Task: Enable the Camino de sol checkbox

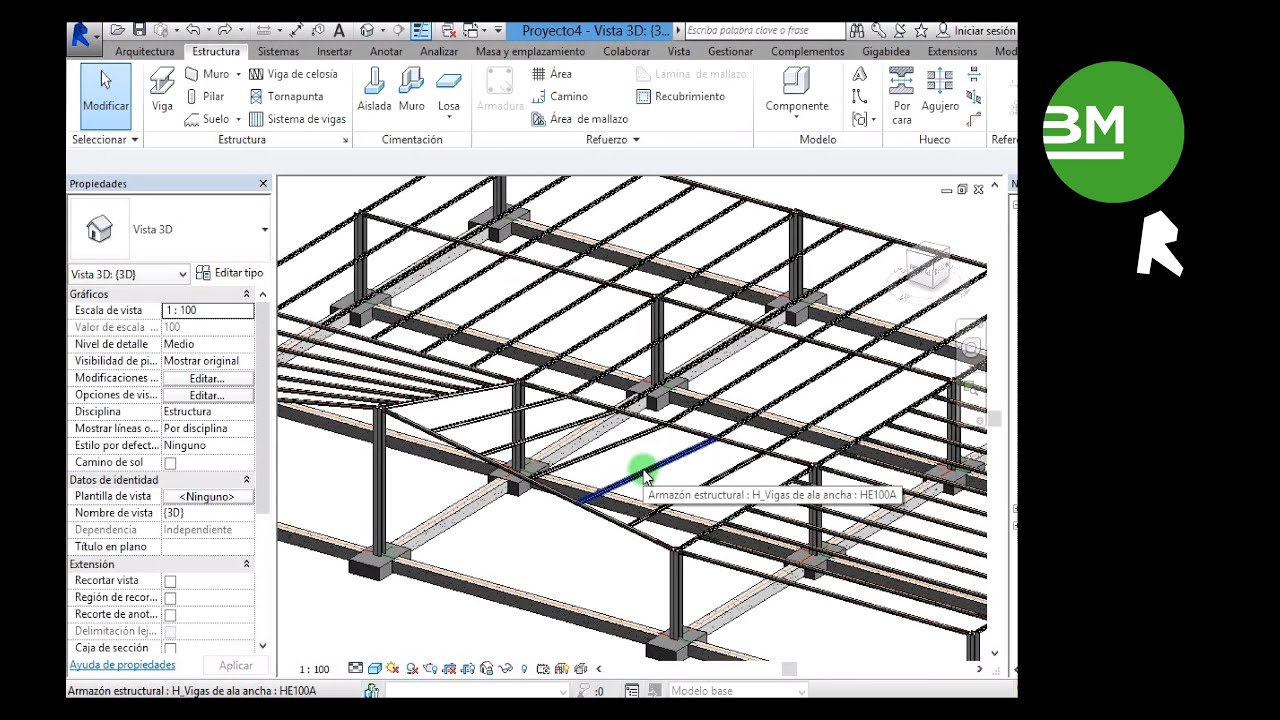Action: (x=170, y=463)
